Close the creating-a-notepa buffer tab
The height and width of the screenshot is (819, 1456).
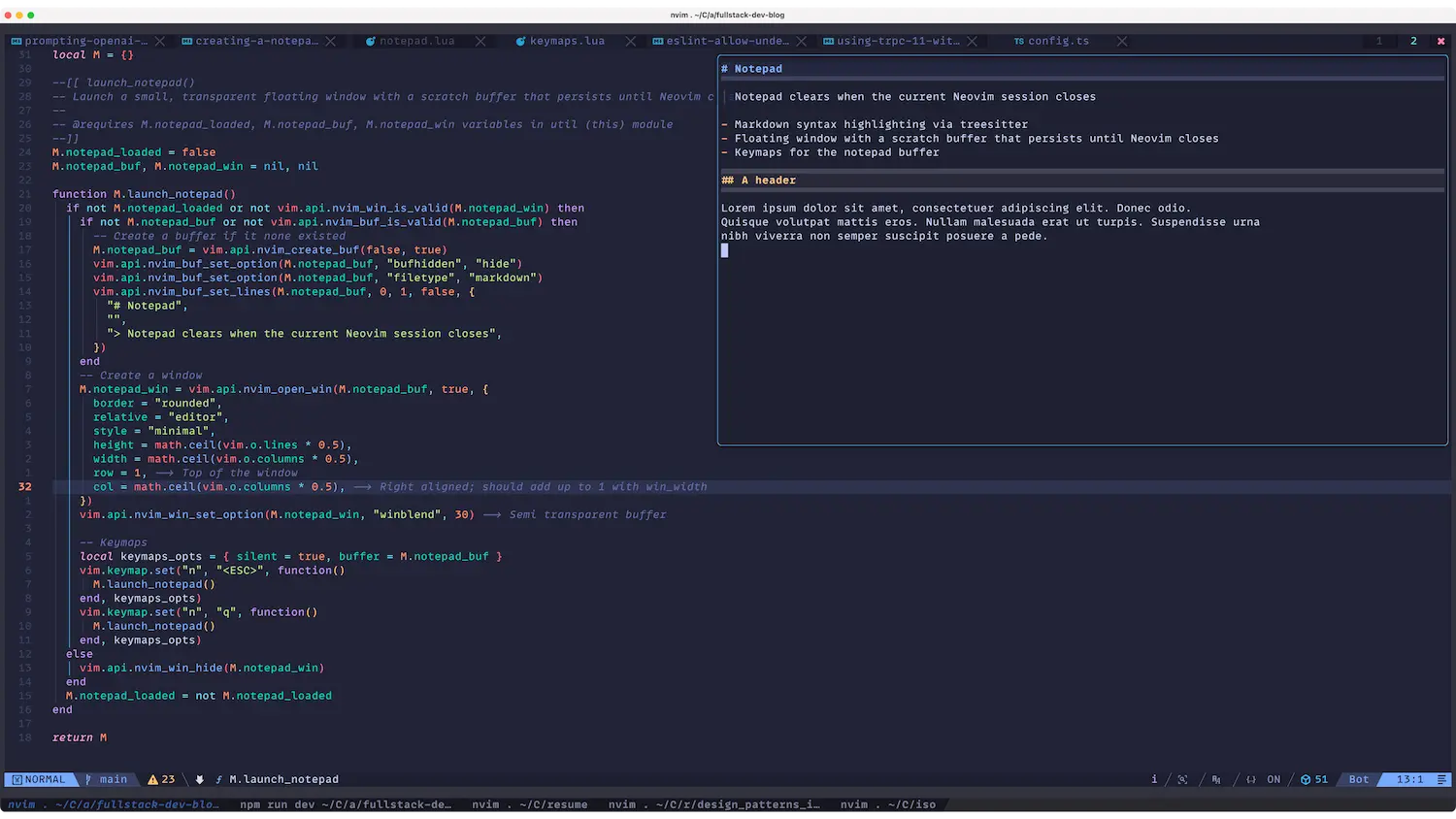point(331,42)
